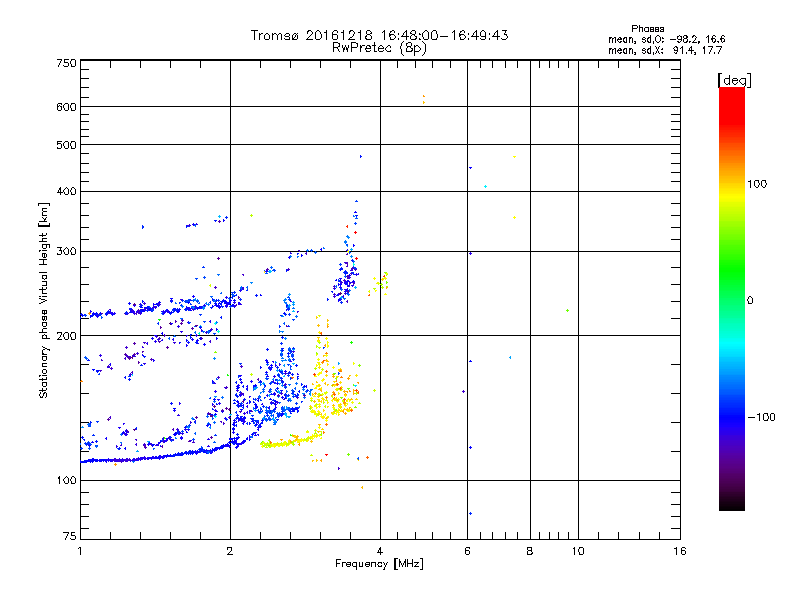Click the y-axis tick label '500'

[x=66, y=145]
